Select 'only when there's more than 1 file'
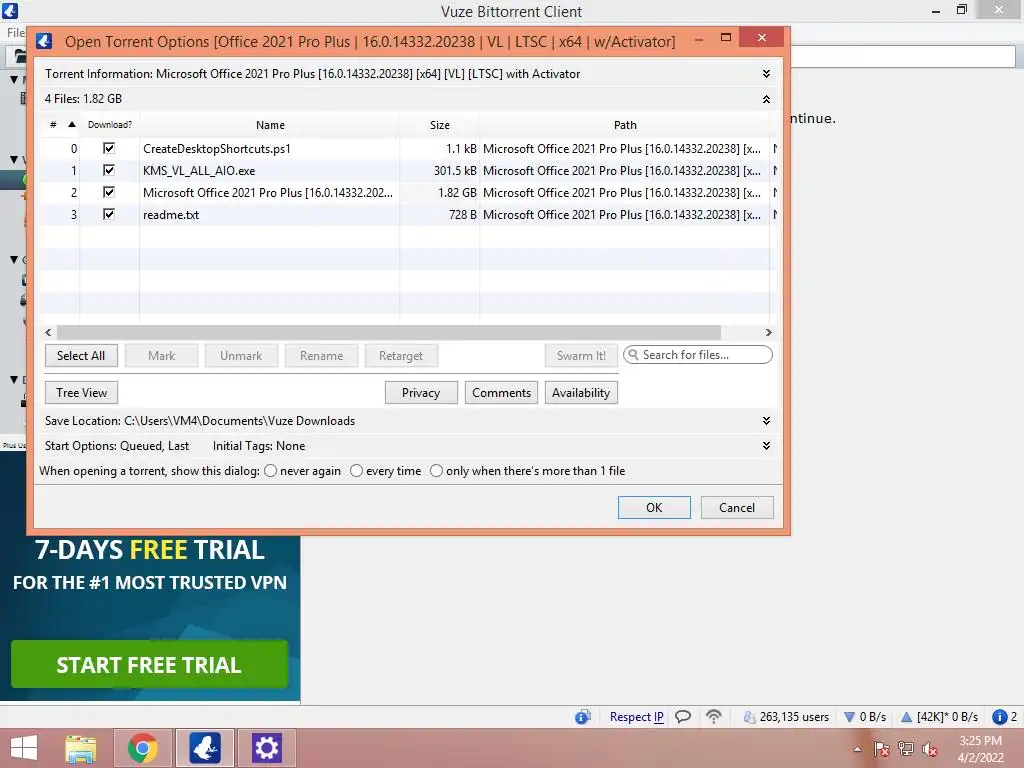The image size is (1024, 768). point(436,471)
